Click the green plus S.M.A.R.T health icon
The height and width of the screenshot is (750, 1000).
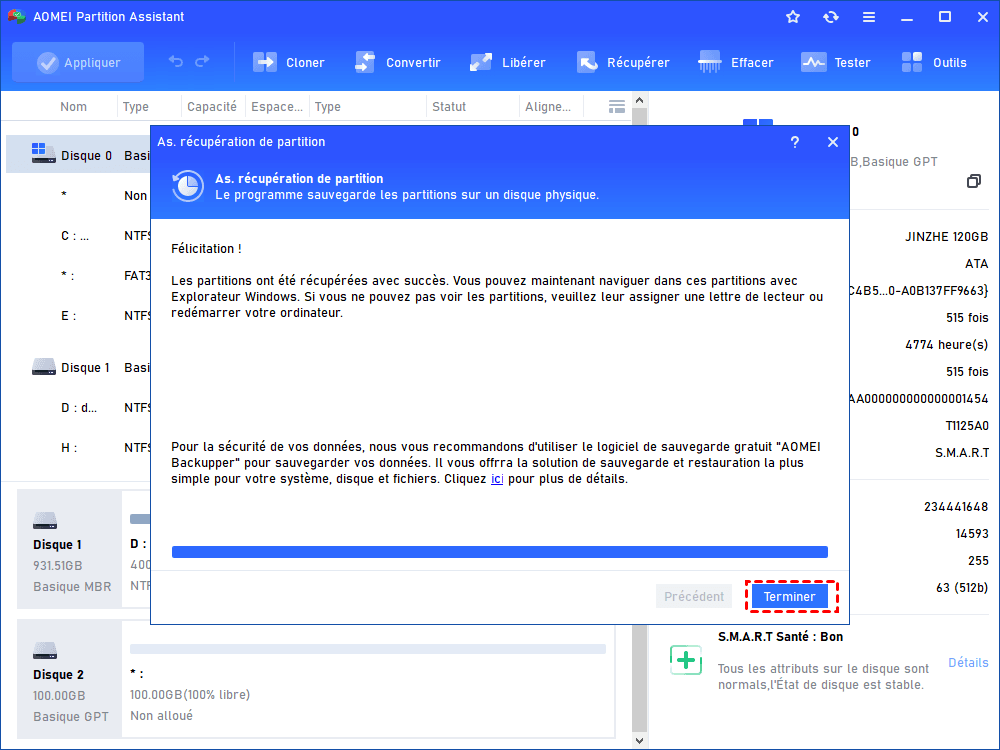point(686,660)
